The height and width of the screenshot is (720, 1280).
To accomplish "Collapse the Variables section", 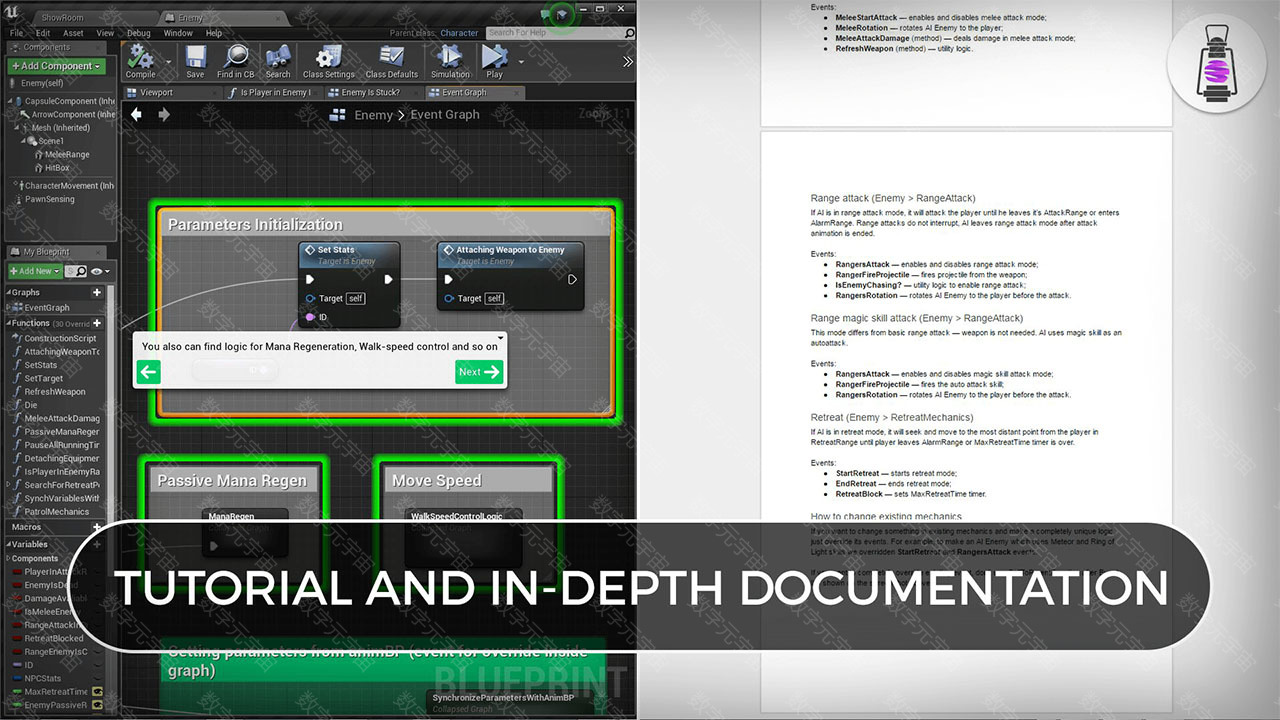I will [x=9, y=544].
